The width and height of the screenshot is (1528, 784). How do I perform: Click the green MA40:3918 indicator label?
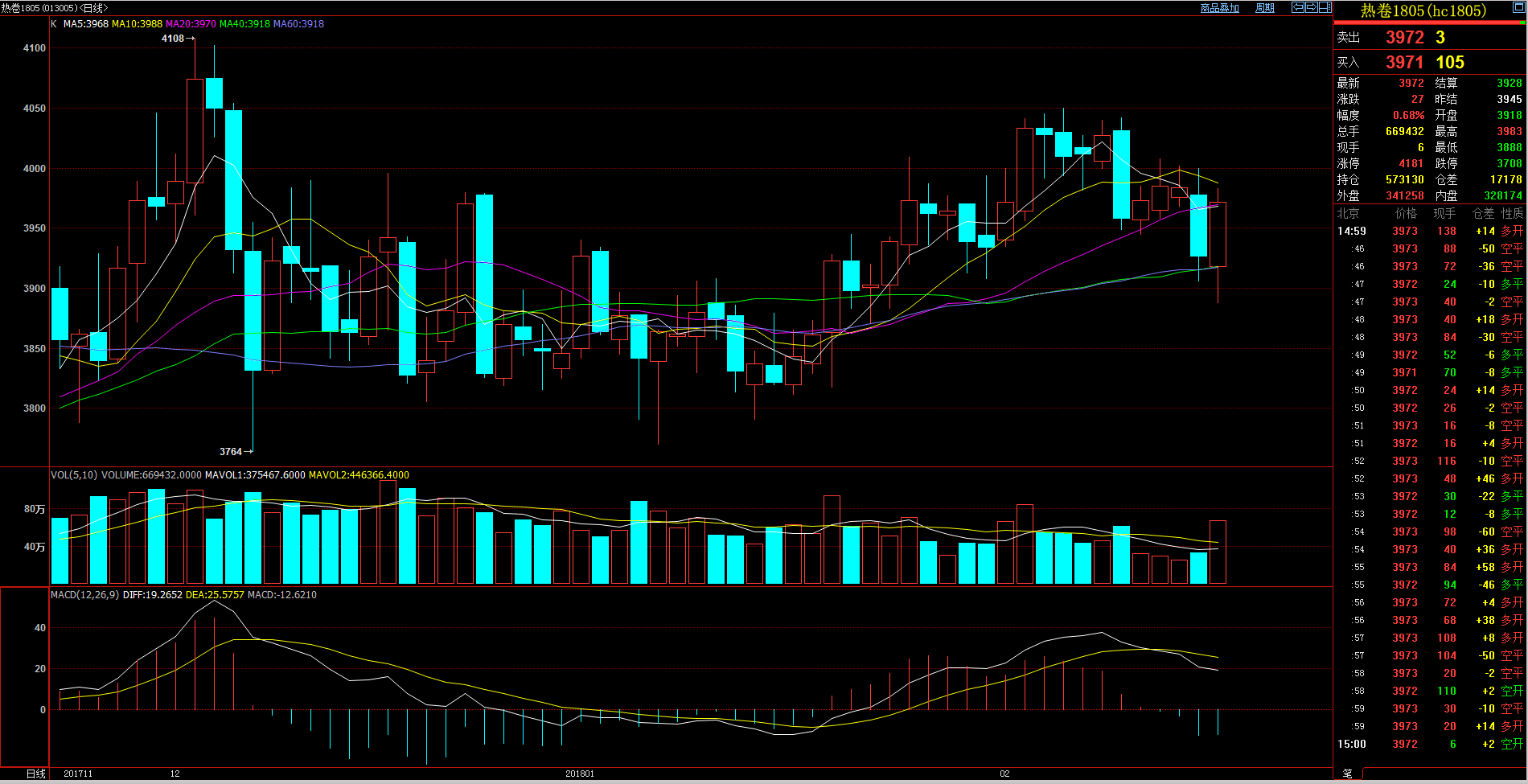click(244, 24)
